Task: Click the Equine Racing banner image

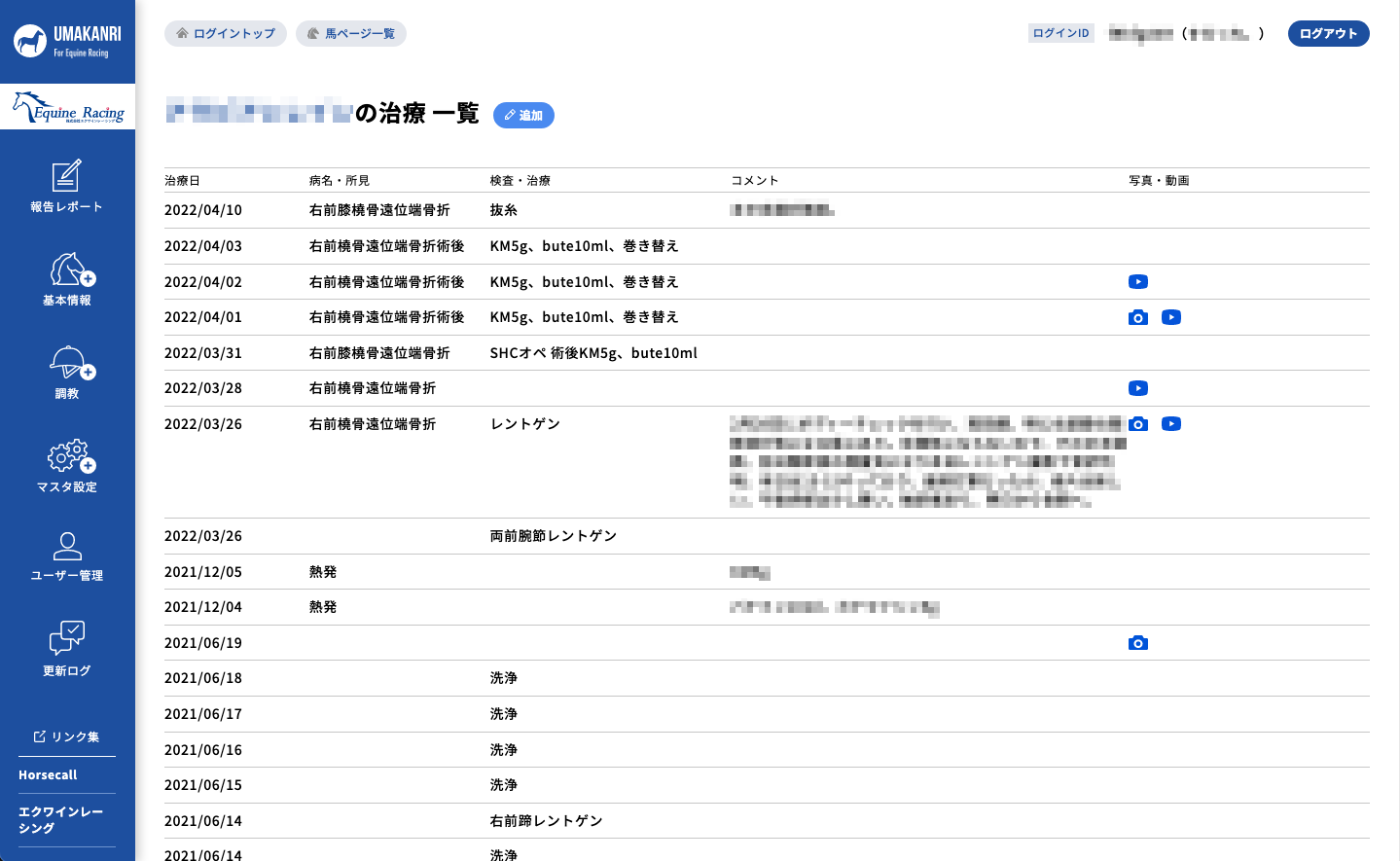Action: click(x=66, y=107)
